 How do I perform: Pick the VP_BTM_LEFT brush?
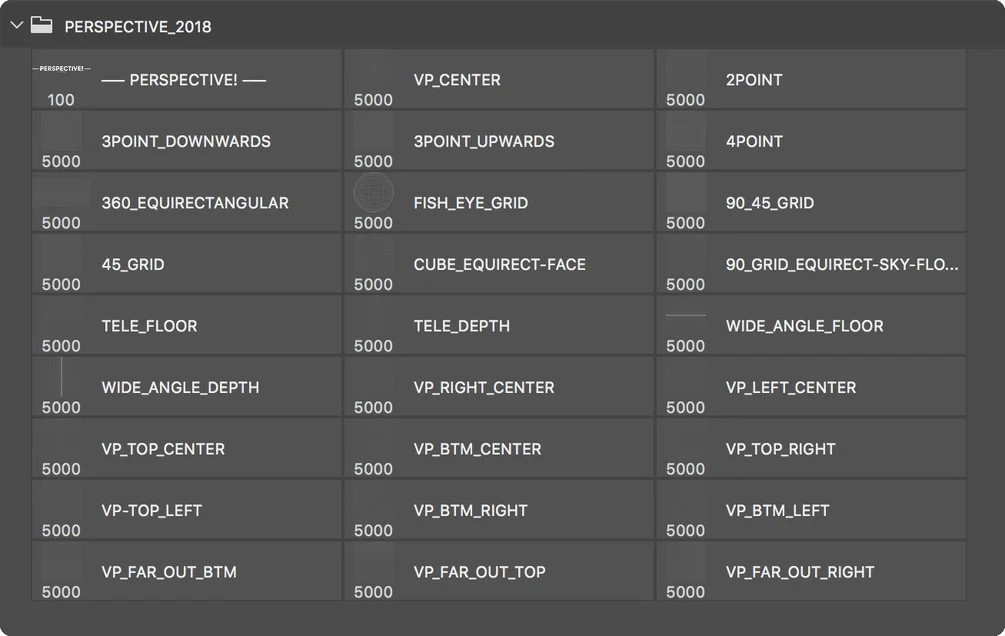[x=811, y=510]
